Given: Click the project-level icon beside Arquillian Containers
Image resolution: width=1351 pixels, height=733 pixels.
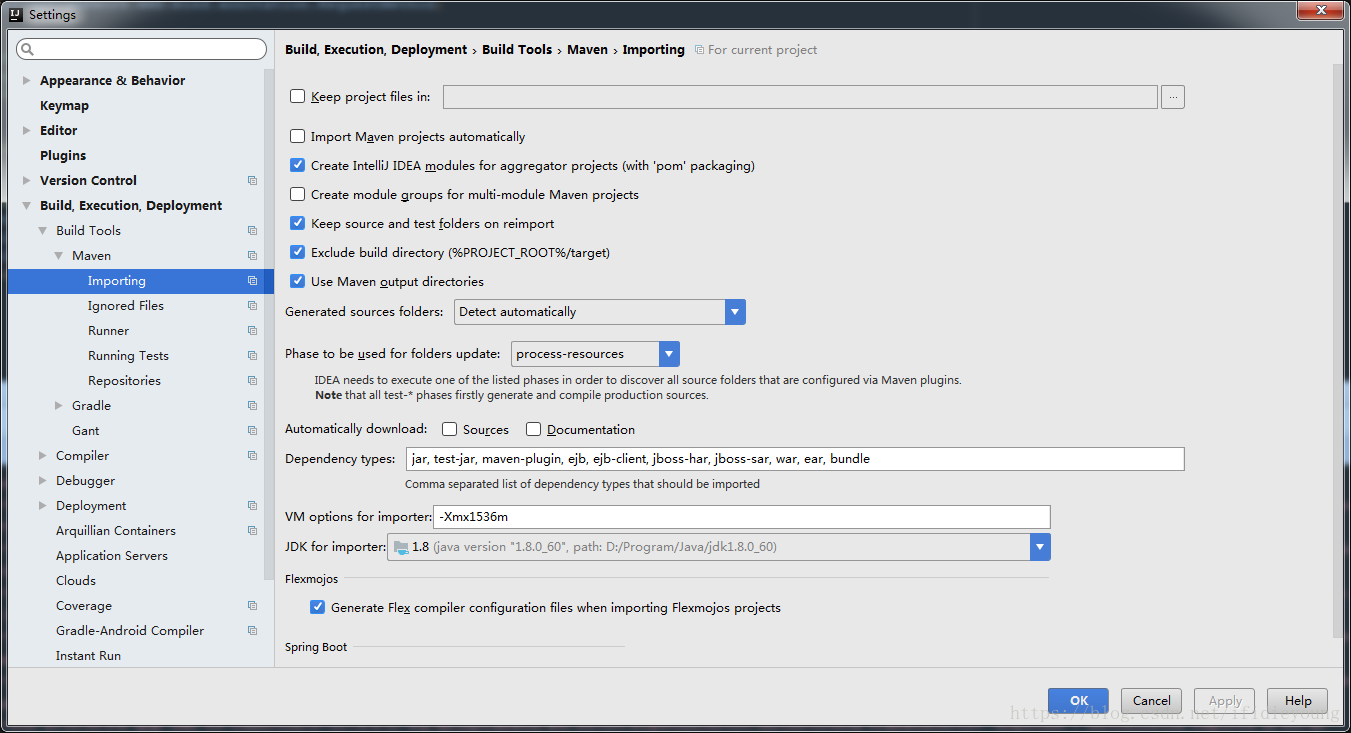Looking at the screenshot, I should point(252,531).
